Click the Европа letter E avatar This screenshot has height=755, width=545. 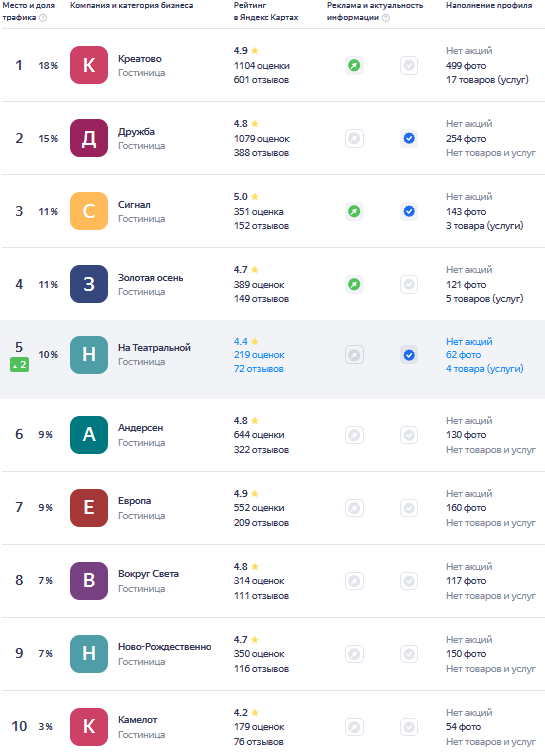89,508
